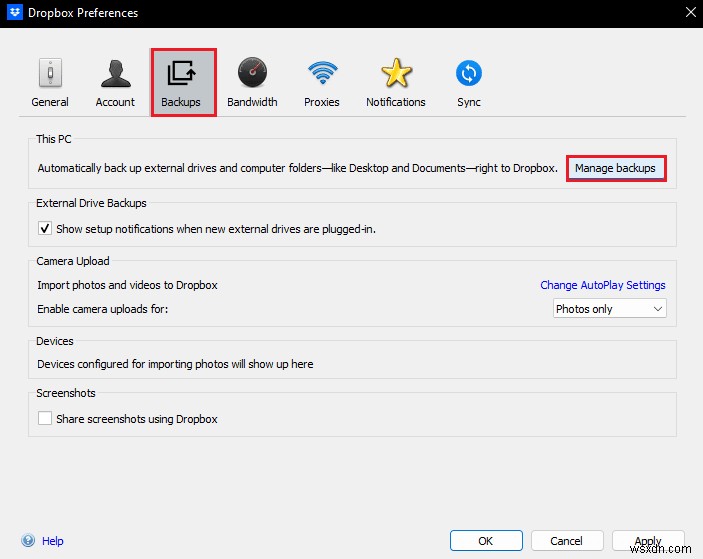Confirm with the OK button

[x=486, y=541]
